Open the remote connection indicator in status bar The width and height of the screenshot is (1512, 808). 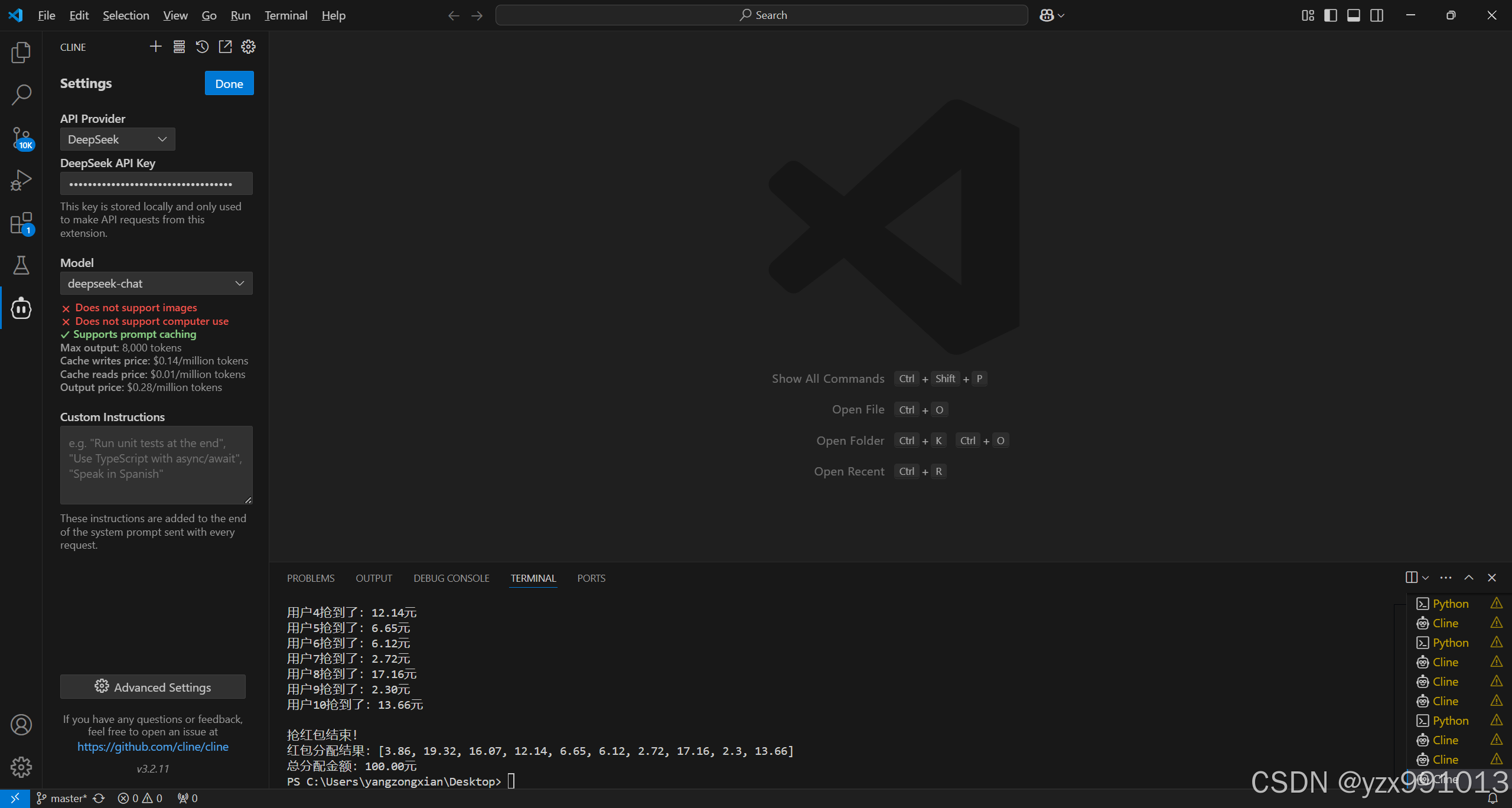click(14, 798)
